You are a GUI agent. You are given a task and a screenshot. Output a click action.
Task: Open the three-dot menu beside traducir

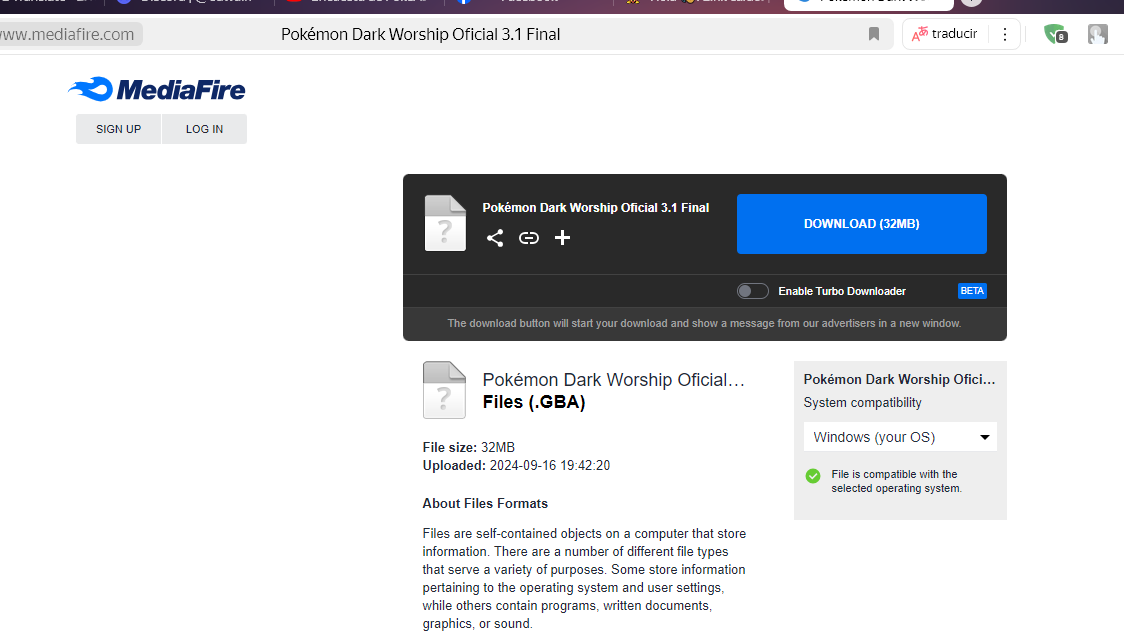coord(1004,35)
